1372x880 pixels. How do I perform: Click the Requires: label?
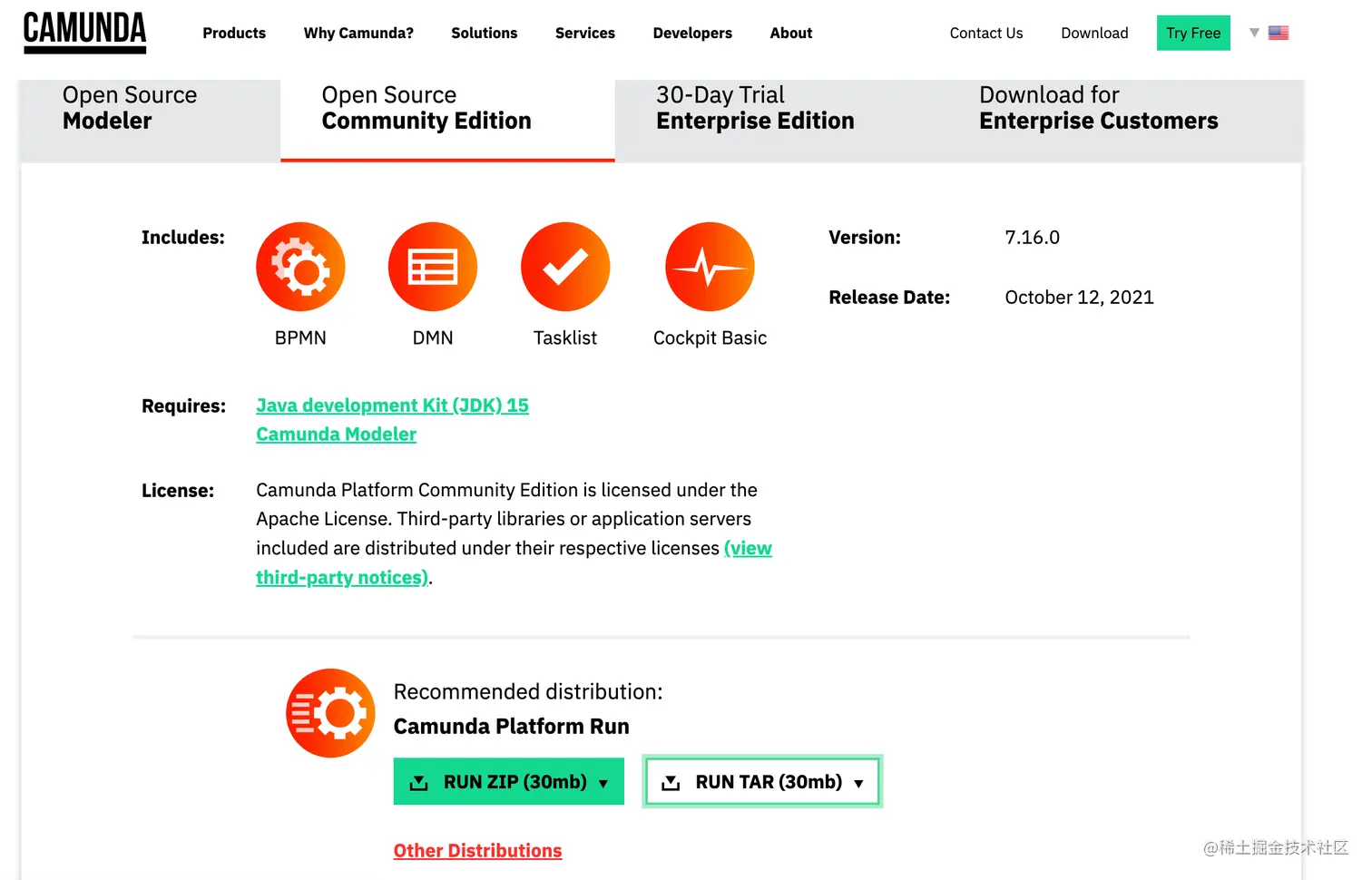[183, 406]
